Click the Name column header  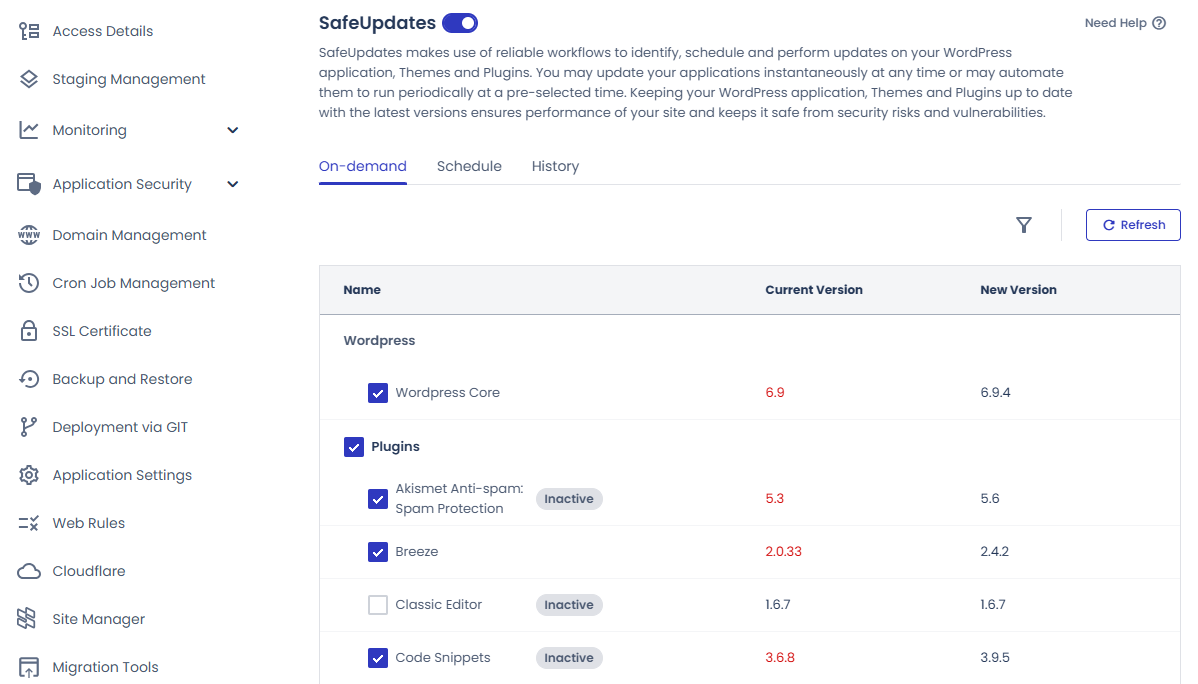(362, 290)
